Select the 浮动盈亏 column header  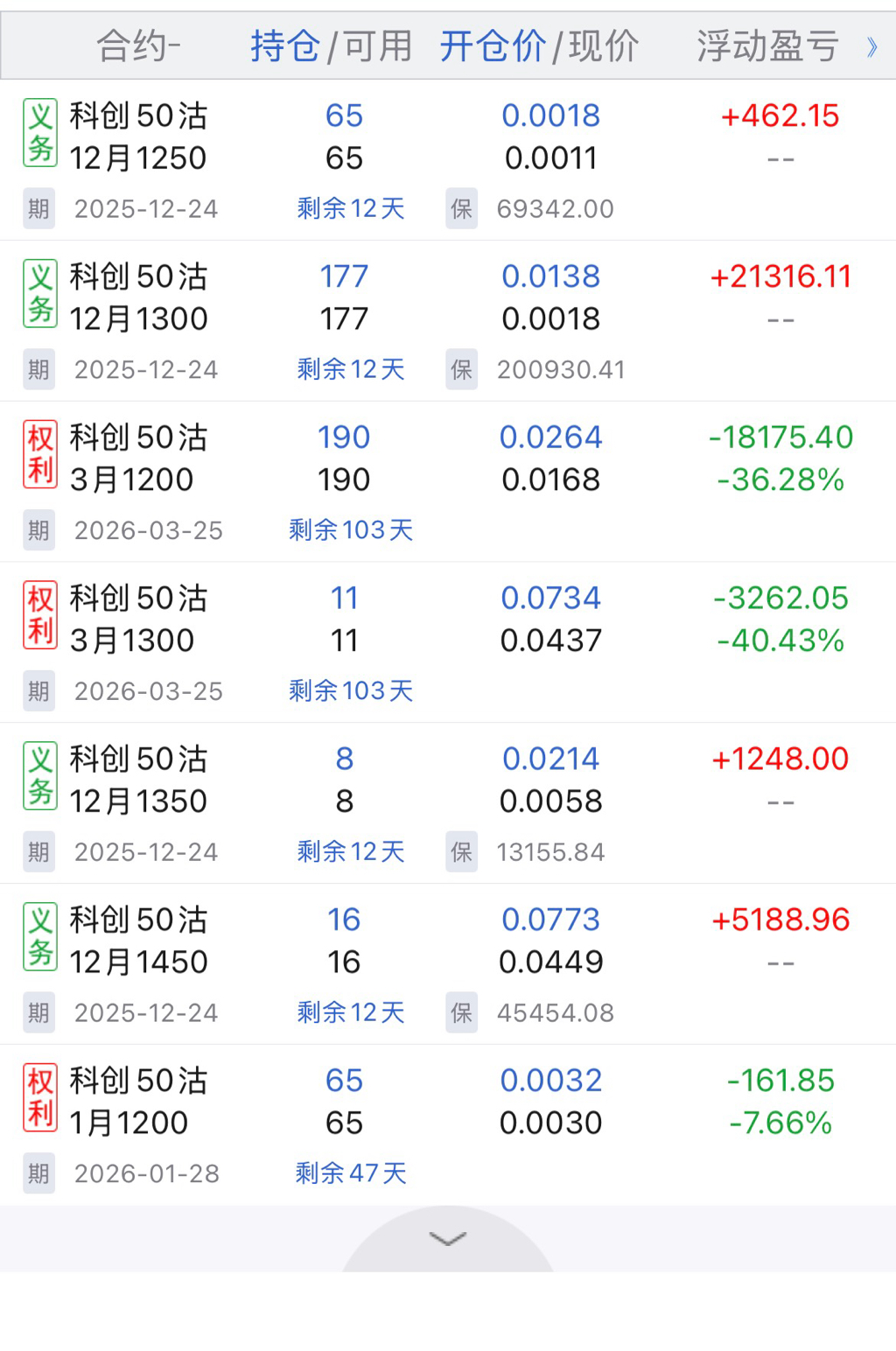(767, 45)
